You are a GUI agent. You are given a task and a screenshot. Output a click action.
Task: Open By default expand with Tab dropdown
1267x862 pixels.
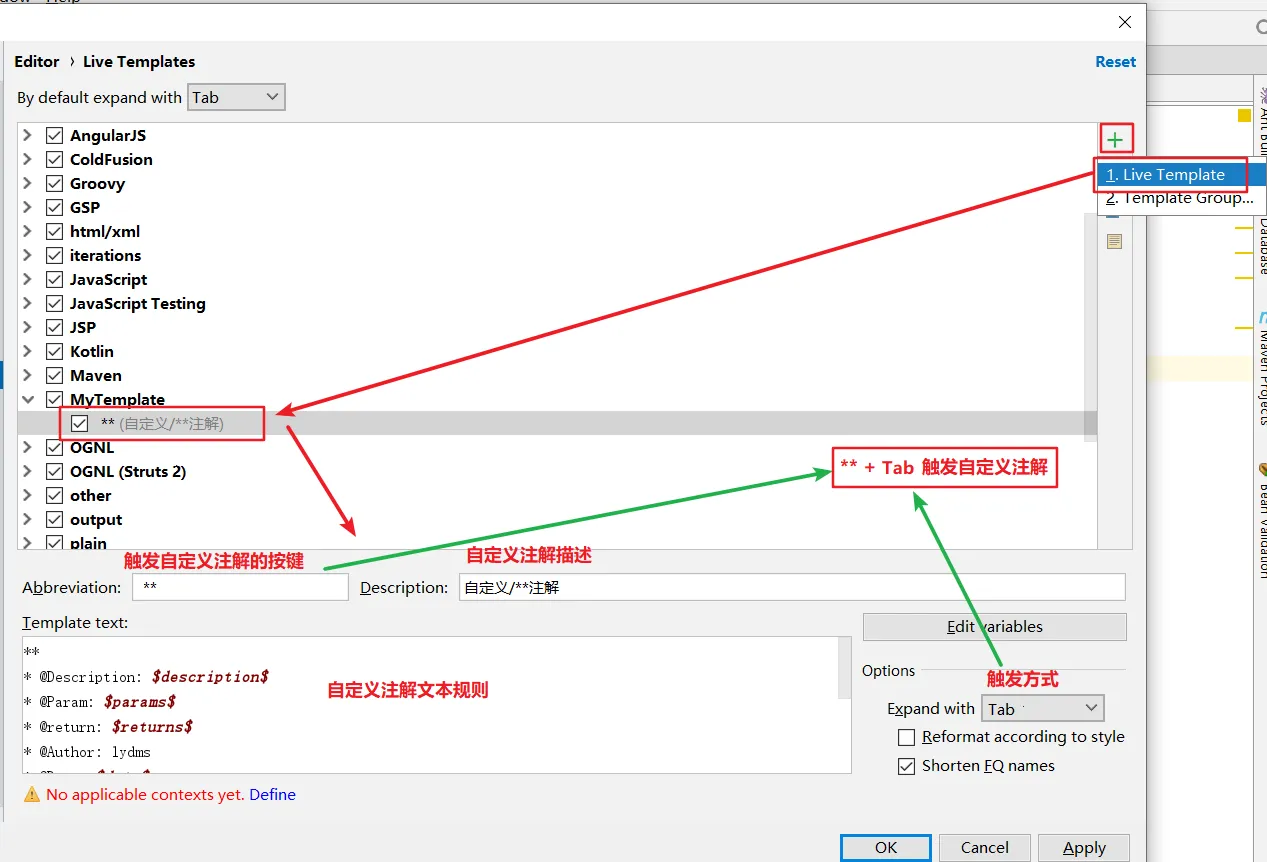pos(237,97)
